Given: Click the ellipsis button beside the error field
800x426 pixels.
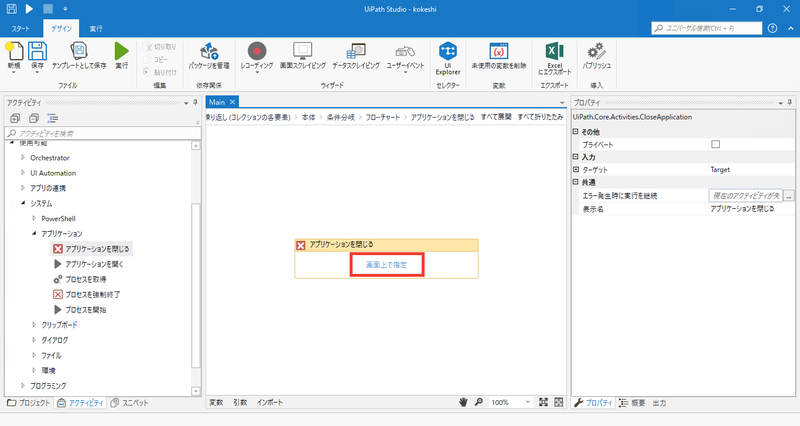Looking at the screenshot, I should 789,195.
